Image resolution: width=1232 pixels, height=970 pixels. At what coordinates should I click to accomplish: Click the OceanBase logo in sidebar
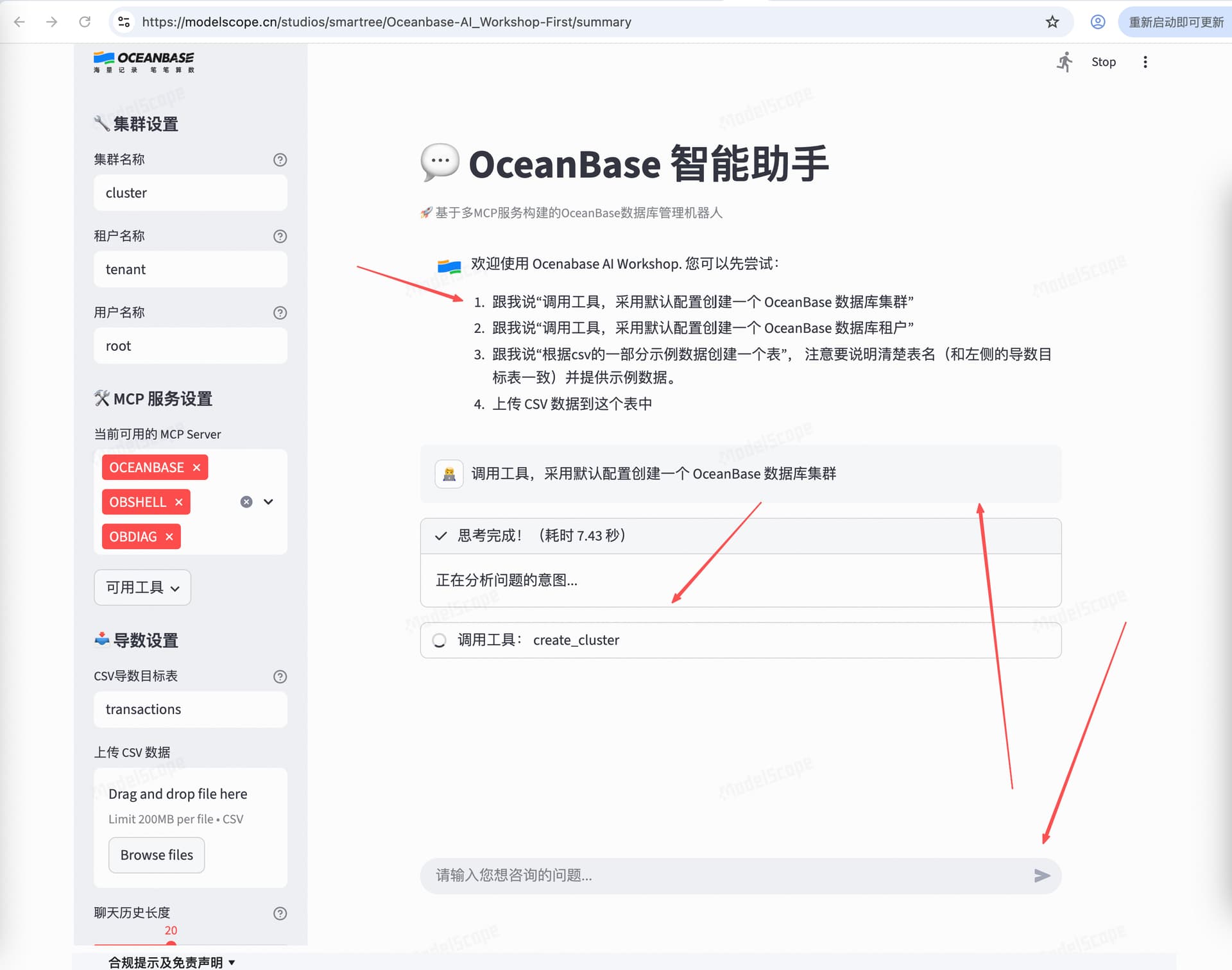[144, 62]
